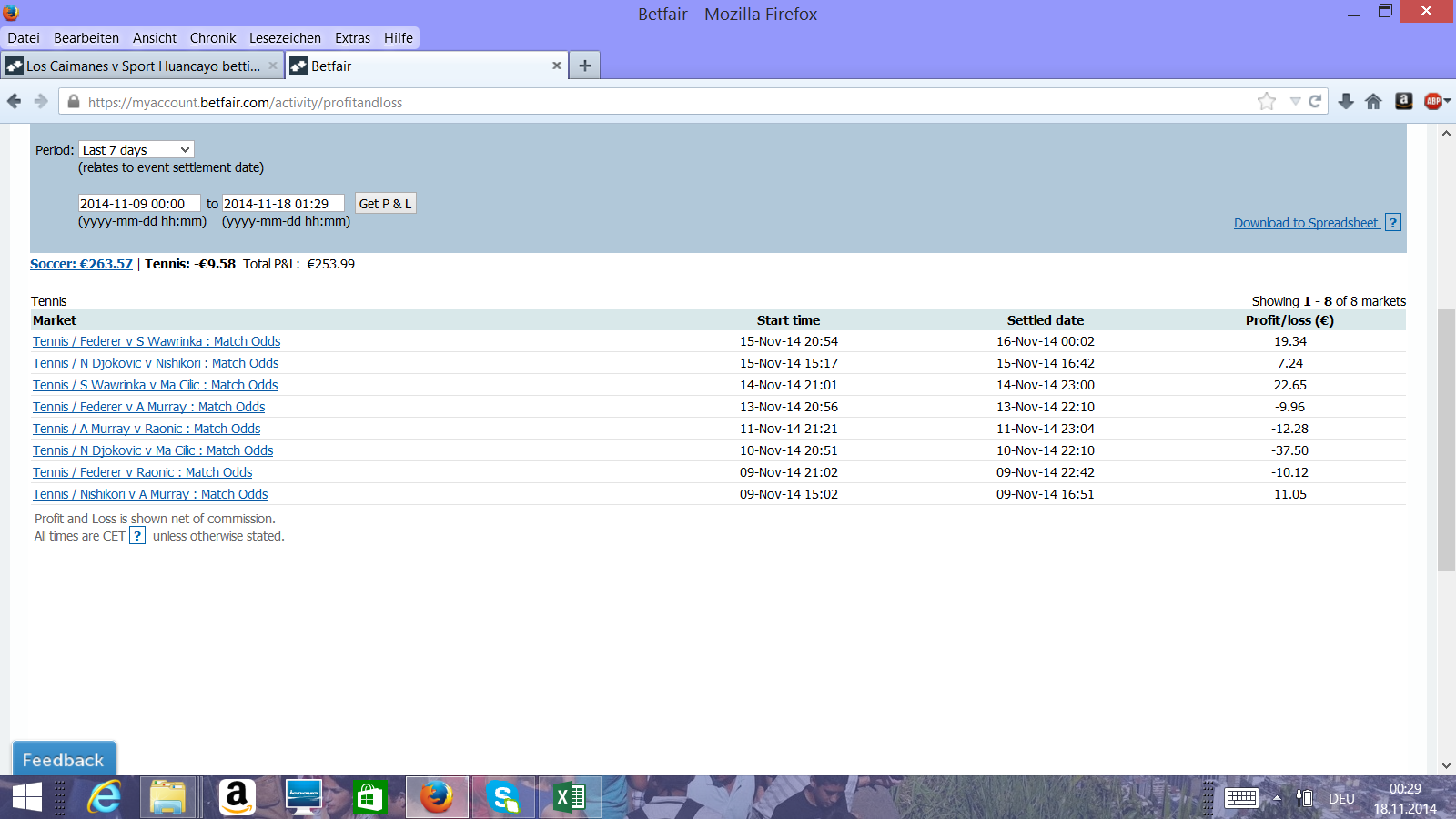The width and height of the screenshot is (1456, 819).
Task: Click the help icon beside Download to Spreadsheet
Action: point(1392,223)
